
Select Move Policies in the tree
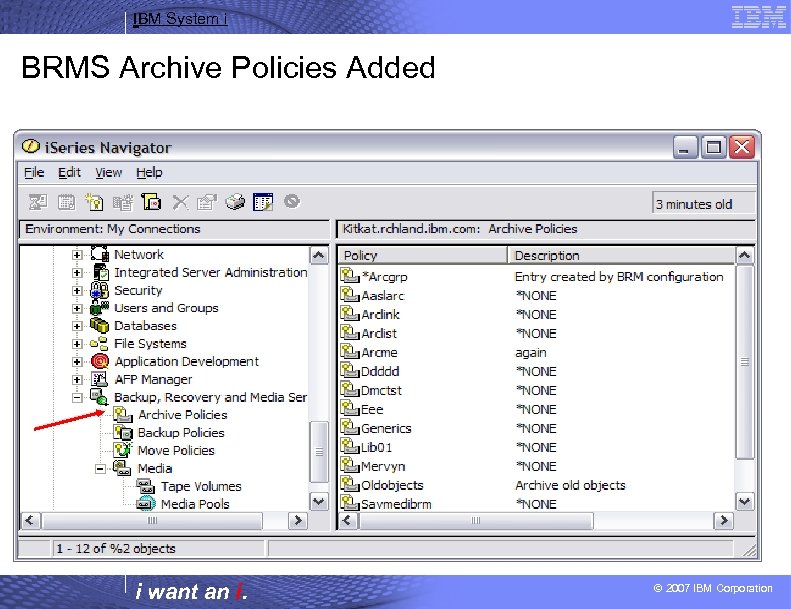pos(176,450)
